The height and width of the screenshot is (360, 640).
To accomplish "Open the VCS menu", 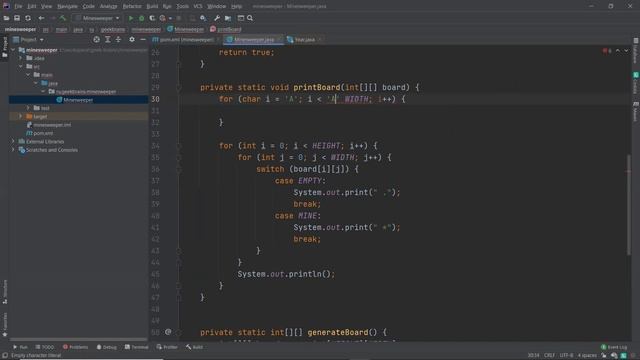I will [198, 7].
